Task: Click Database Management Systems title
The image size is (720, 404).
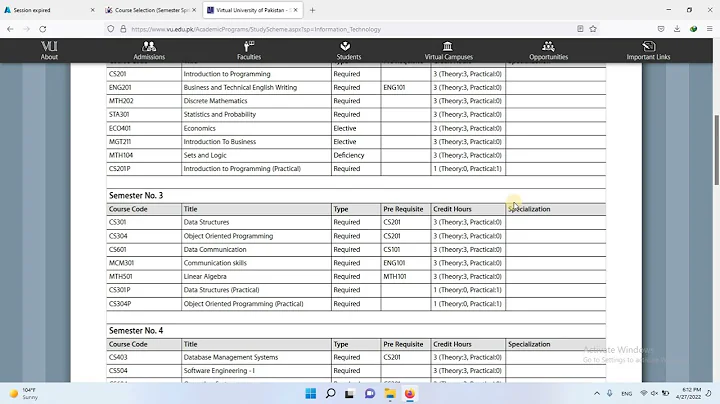Action: pos(231,357)
